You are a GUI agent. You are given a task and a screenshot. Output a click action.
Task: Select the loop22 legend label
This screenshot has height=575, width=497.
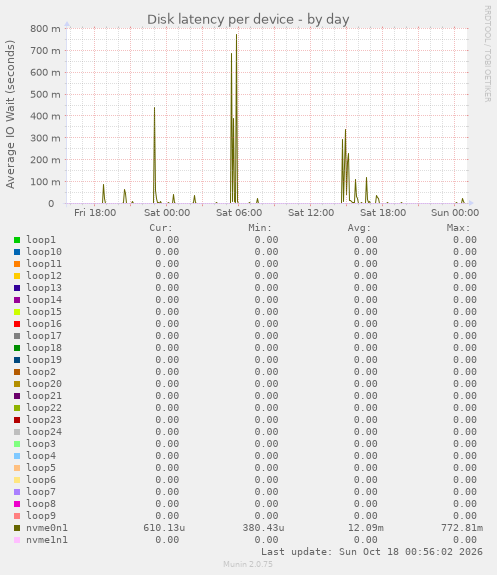(44, 408)
